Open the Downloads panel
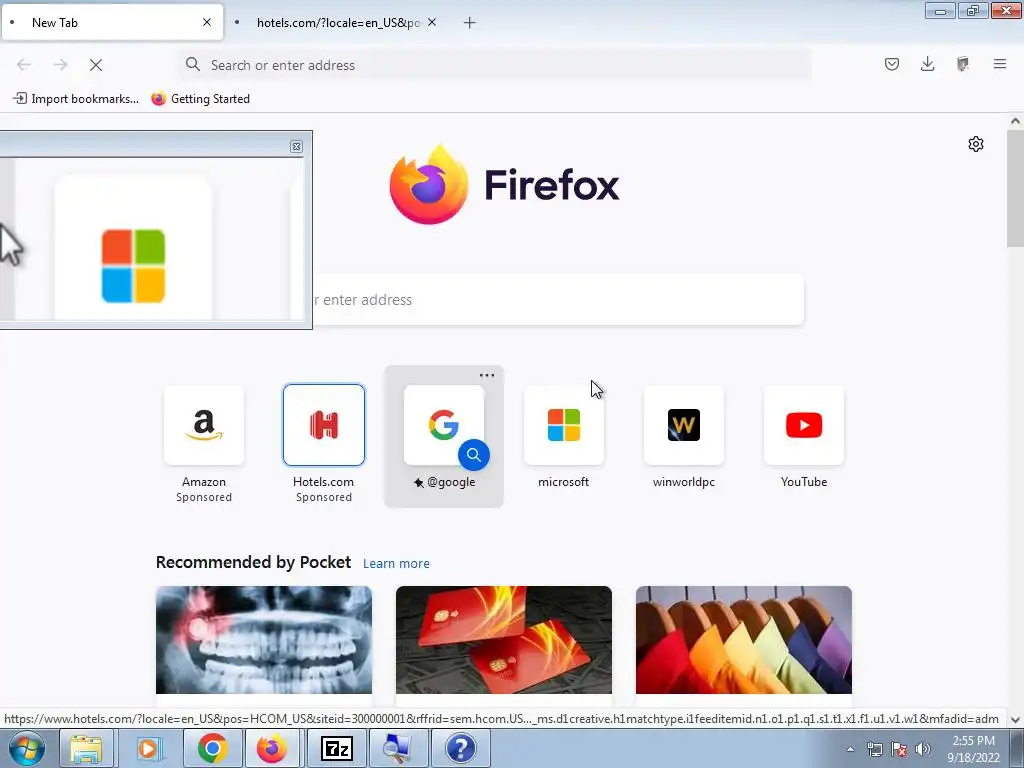The width and height of the screenshot is (1024, 768). (x=927, y=64)
